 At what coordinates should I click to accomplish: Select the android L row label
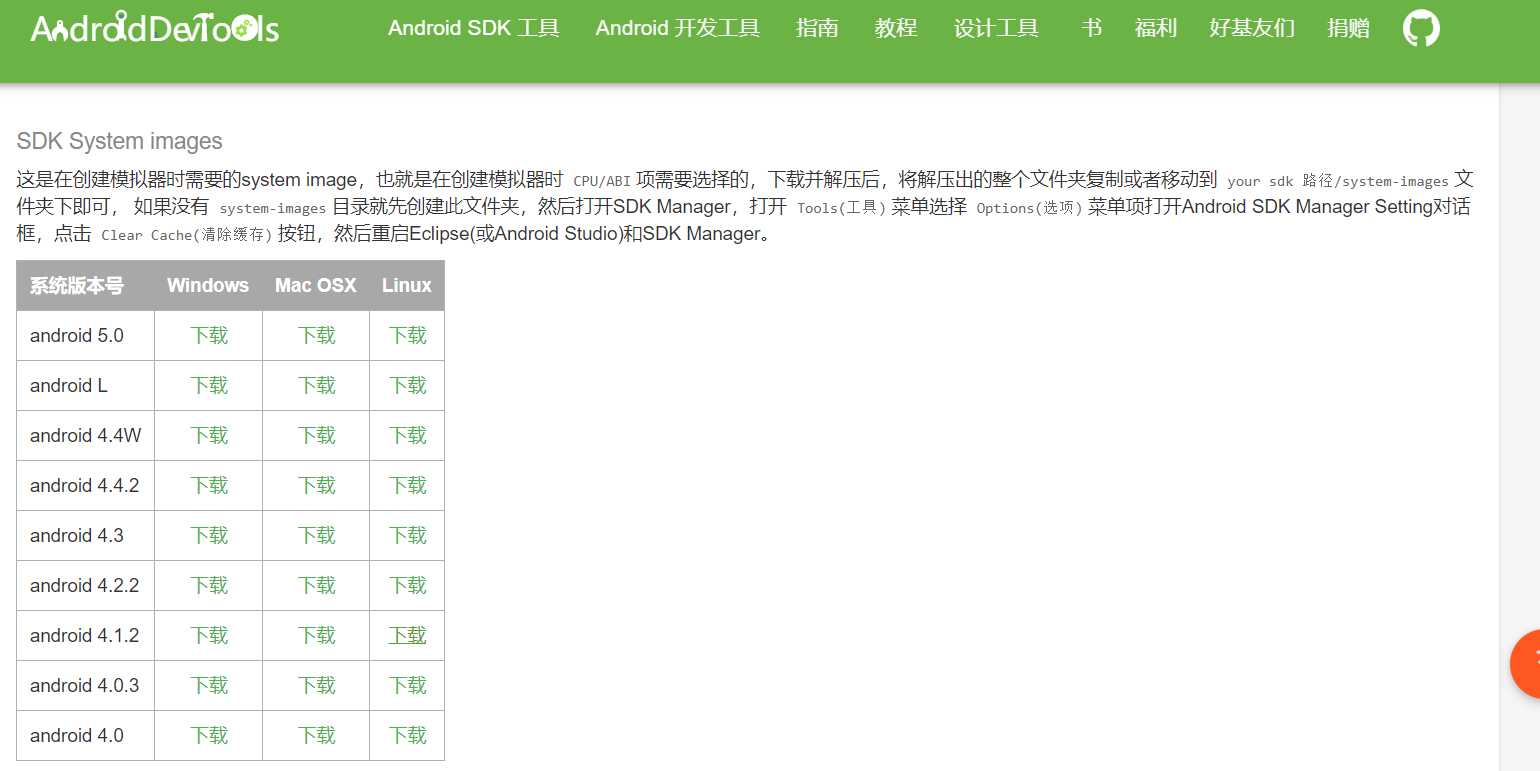pyautogui.click(x=69, y=385)
